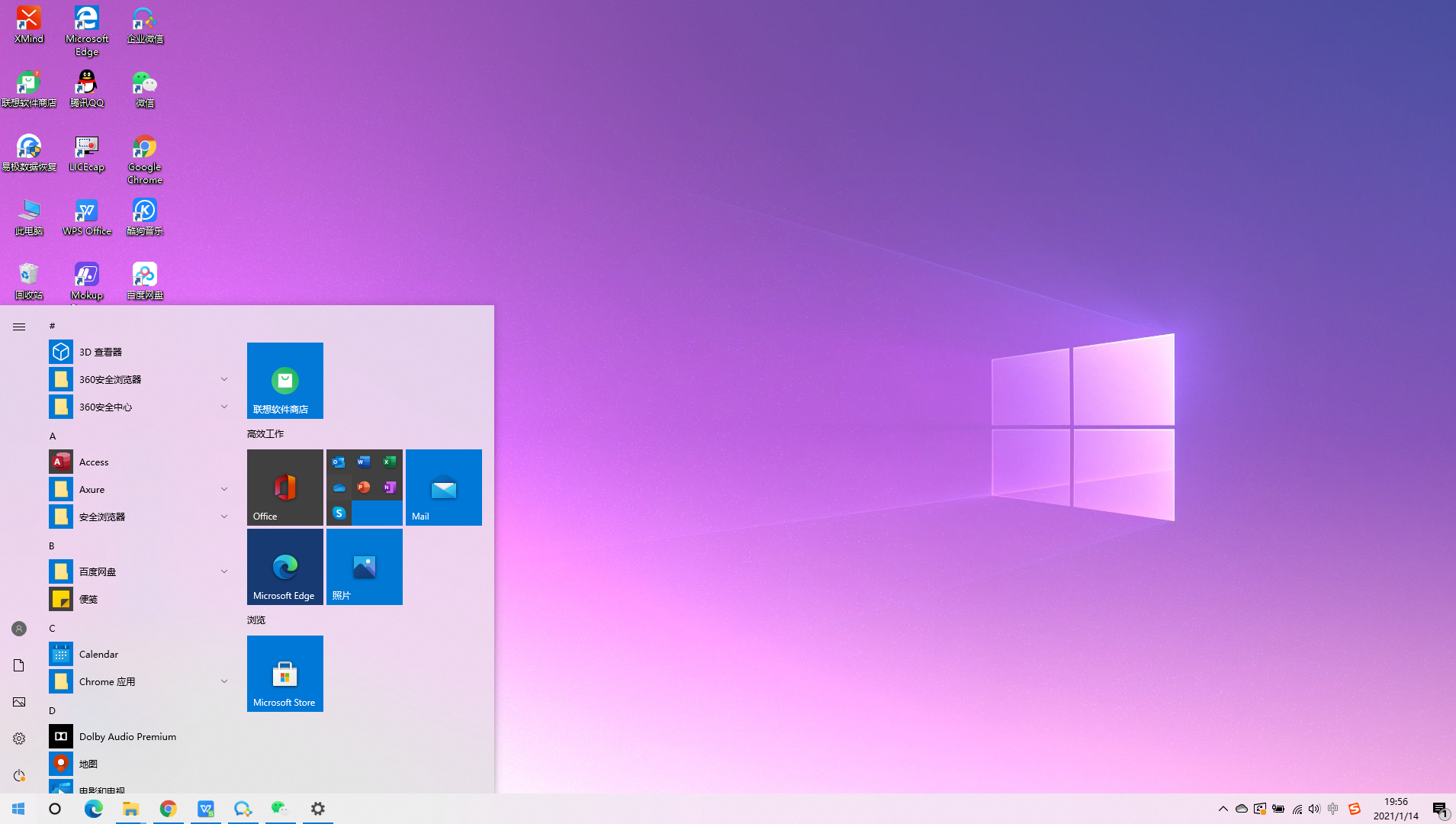Click the Power icon in Start menu

(x=19, y=775)
